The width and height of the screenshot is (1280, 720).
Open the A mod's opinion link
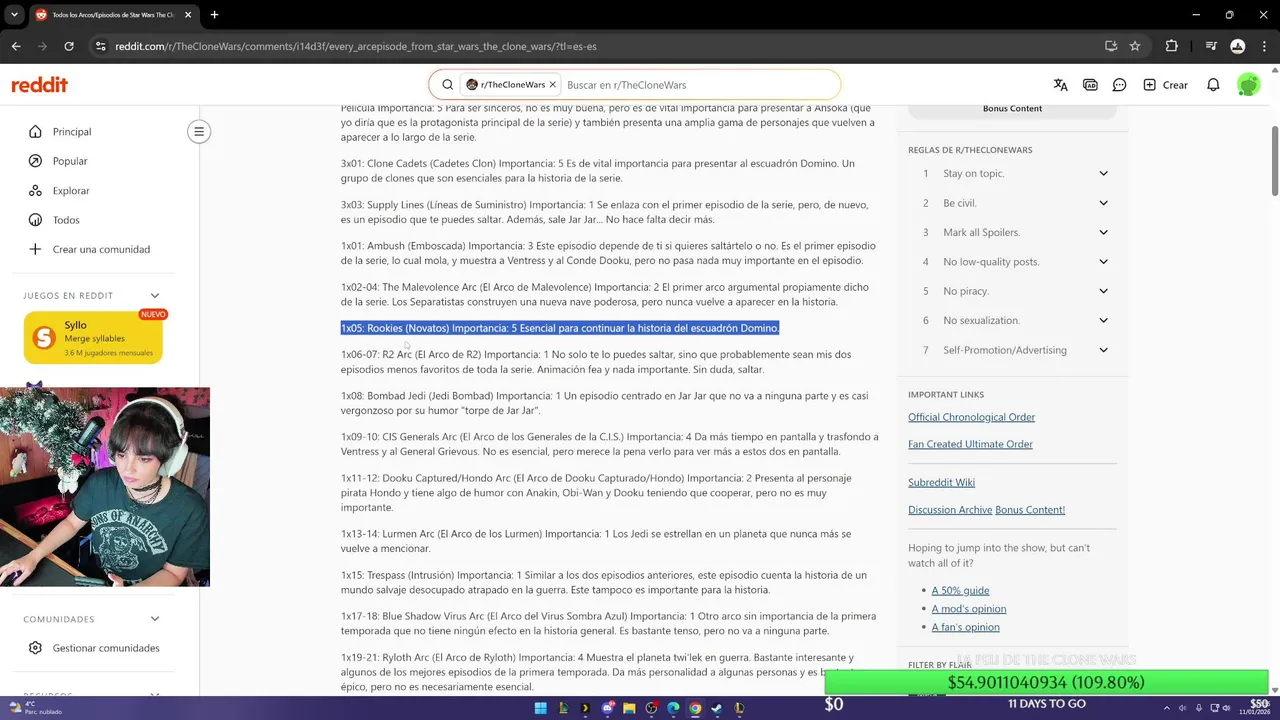pyautogui.click(x=969, y=609)
